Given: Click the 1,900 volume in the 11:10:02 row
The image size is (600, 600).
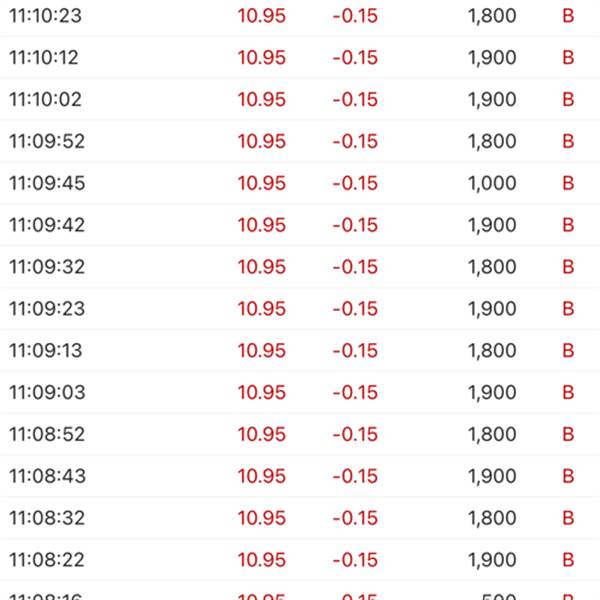Looking at the screenshot, I should pos(492,100).
